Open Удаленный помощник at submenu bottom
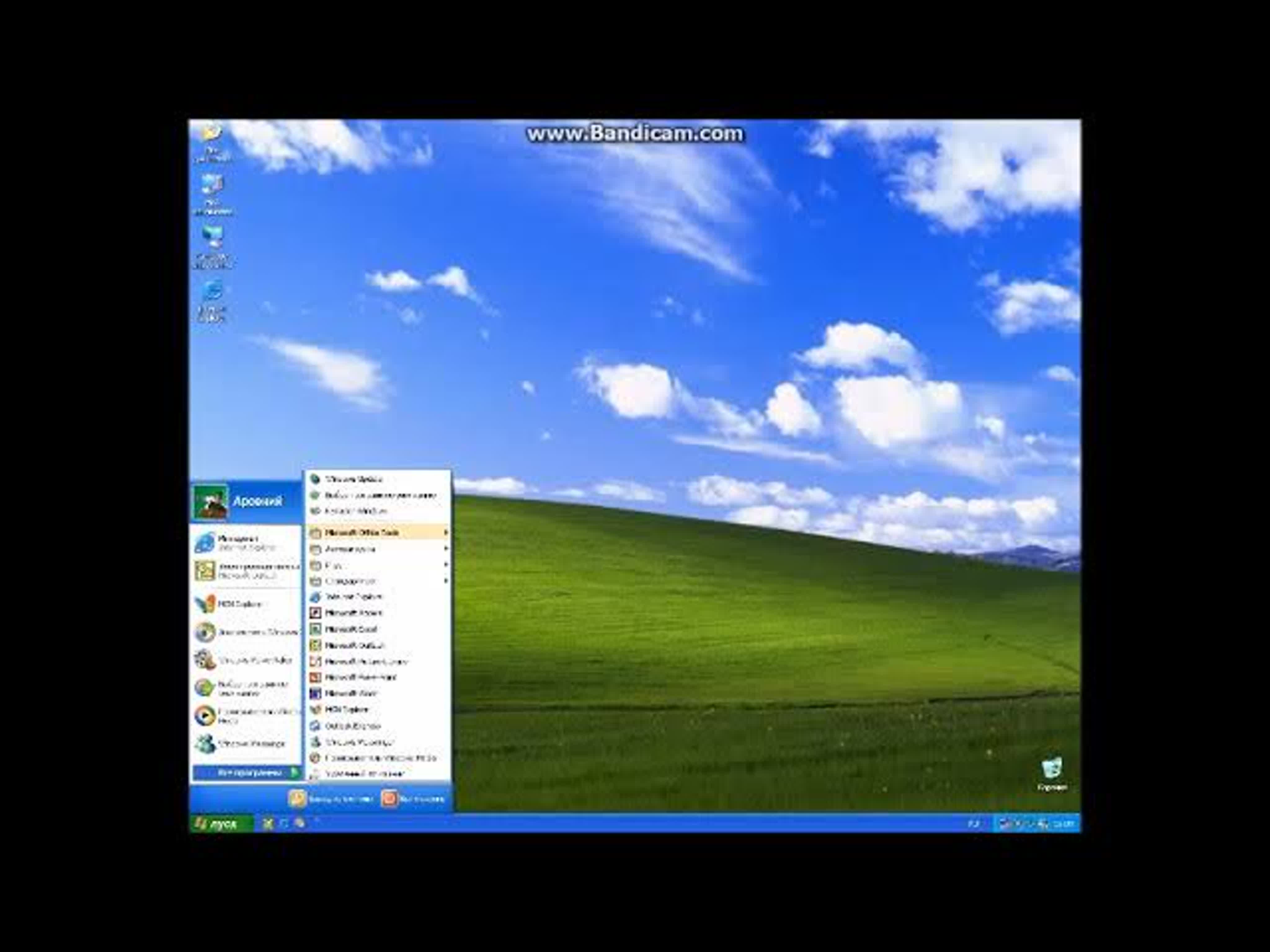 tap(378, 773)
